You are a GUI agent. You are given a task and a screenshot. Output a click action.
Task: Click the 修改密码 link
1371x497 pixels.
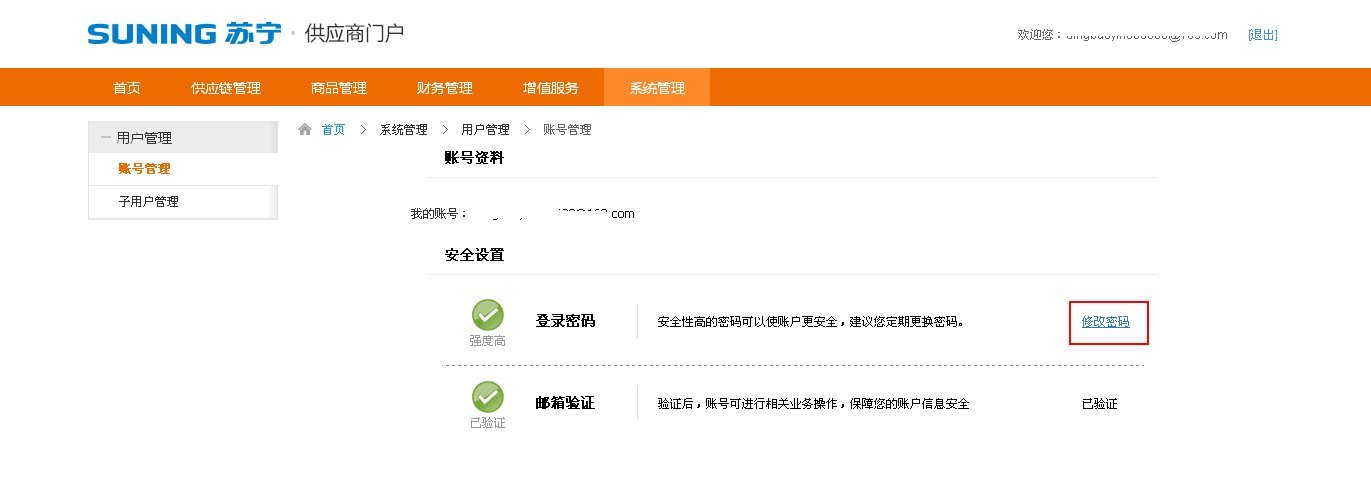(1106, 322)
